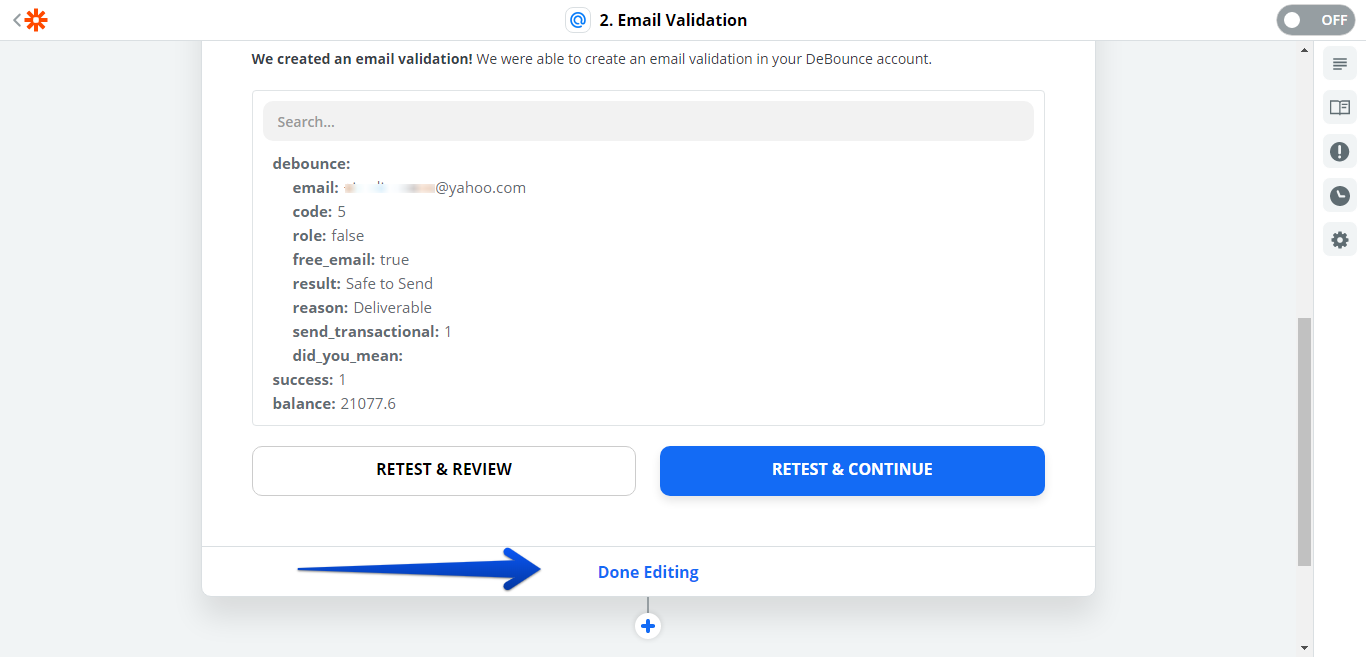This screenshot has width=1366, height=657.
Task: Click the DeBounce @ app icon
Action: pos(578,20)
